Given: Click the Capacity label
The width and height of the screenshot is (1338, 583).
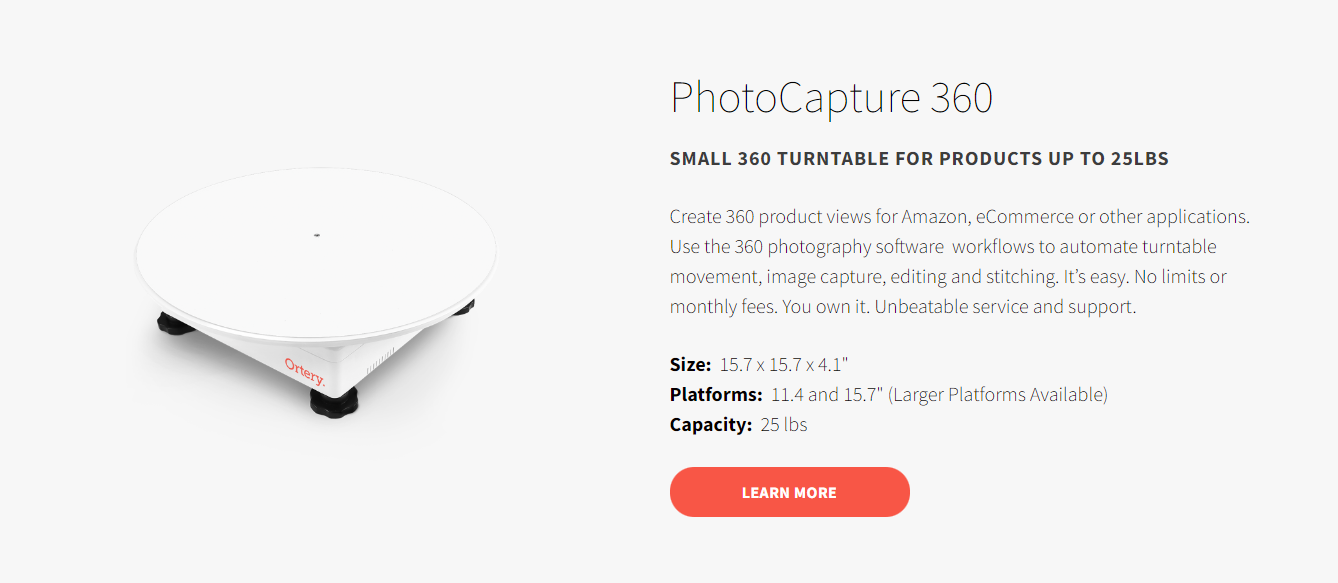Looking at the screenshot, I should 711,424.
